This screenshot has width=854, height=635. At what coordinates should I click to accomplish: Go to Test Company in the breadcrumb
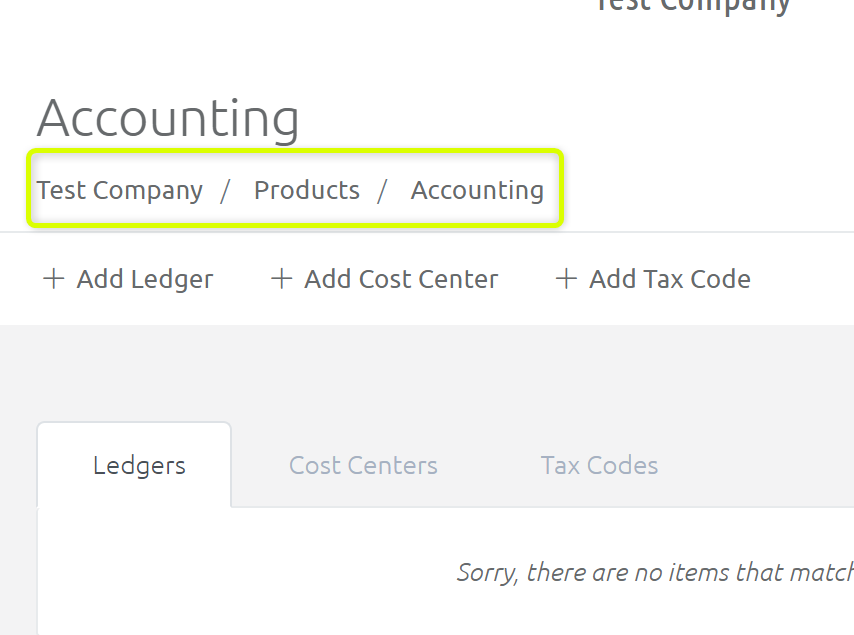pos(120,191)
